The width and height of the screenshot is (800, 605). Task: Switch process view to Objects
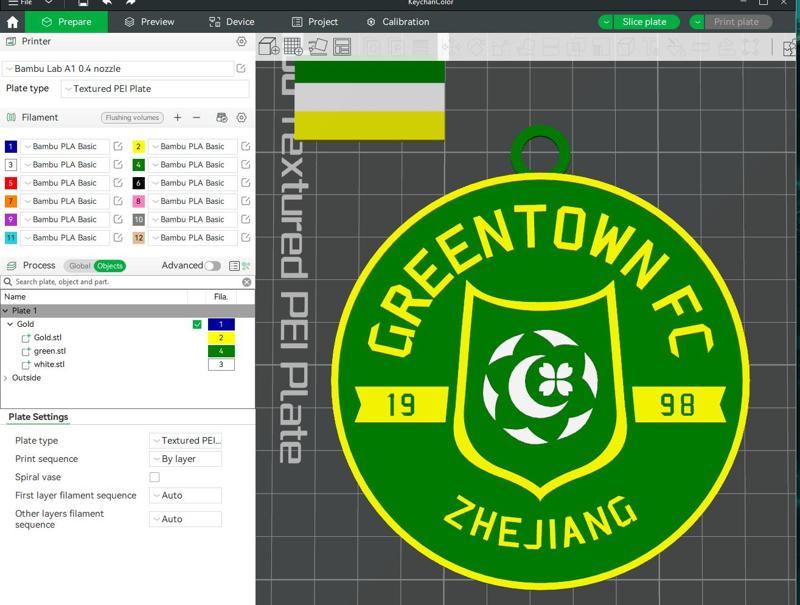110,266
